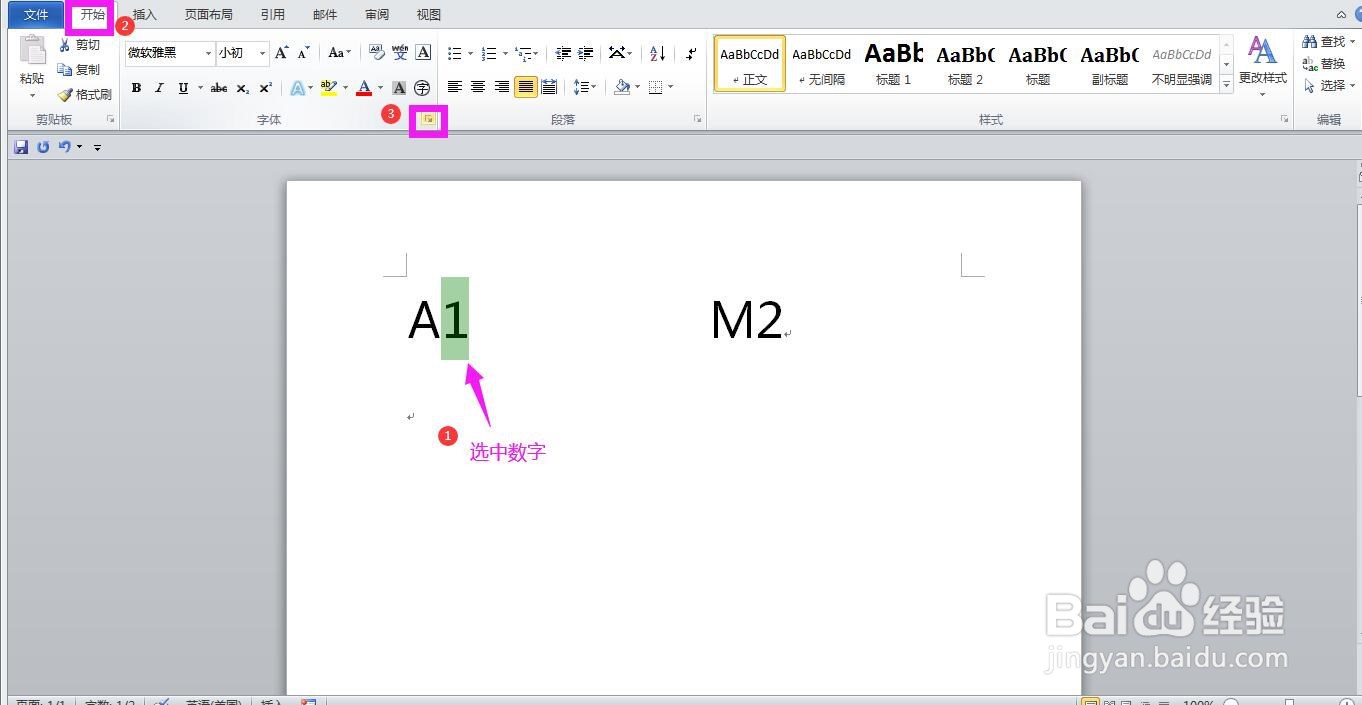Screen dimensions: 1362x705
Task: Align text to the right
Action: coord(502,87)
